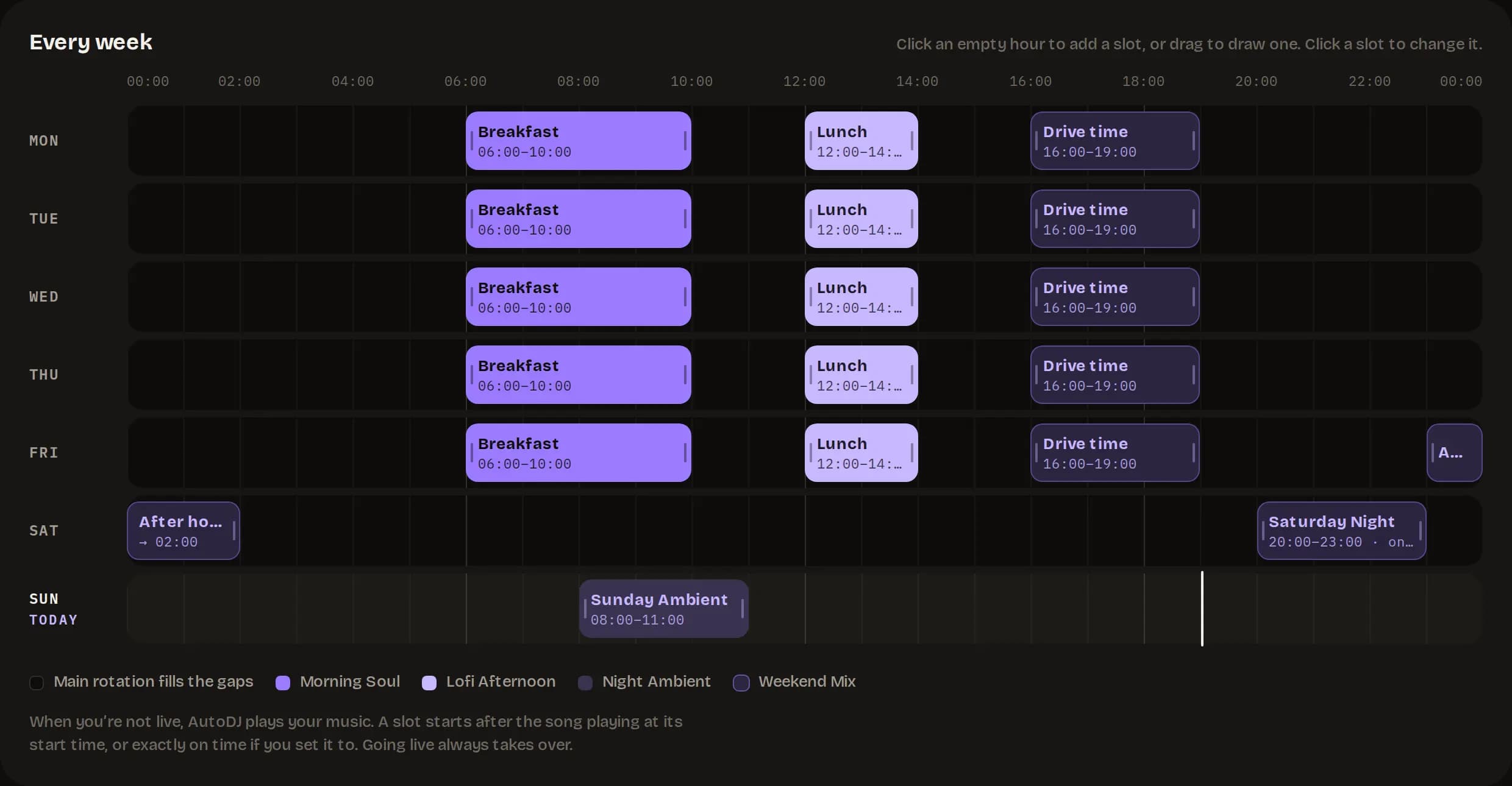
Task: Click the Every week heading
Action: (91, 42)
